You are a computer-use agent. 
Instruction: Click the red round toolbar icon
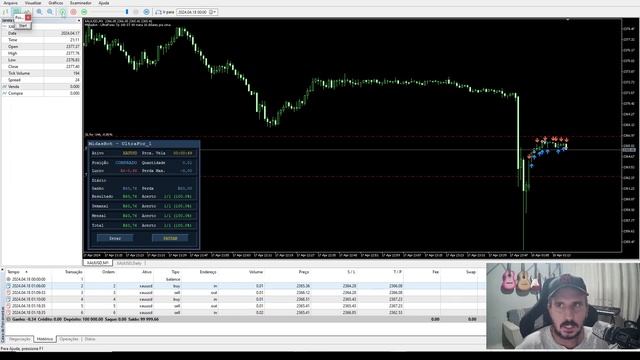point(73,12)
